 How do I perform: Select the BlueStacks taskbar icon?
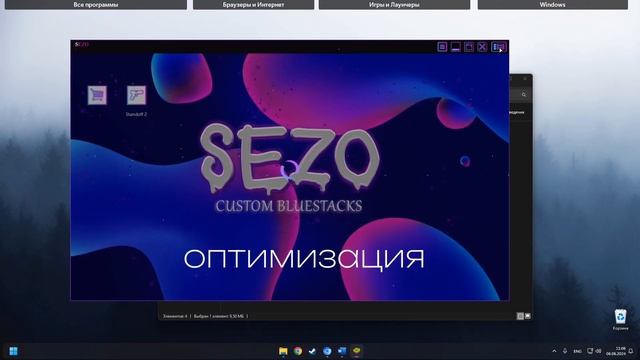pos(357,351)
